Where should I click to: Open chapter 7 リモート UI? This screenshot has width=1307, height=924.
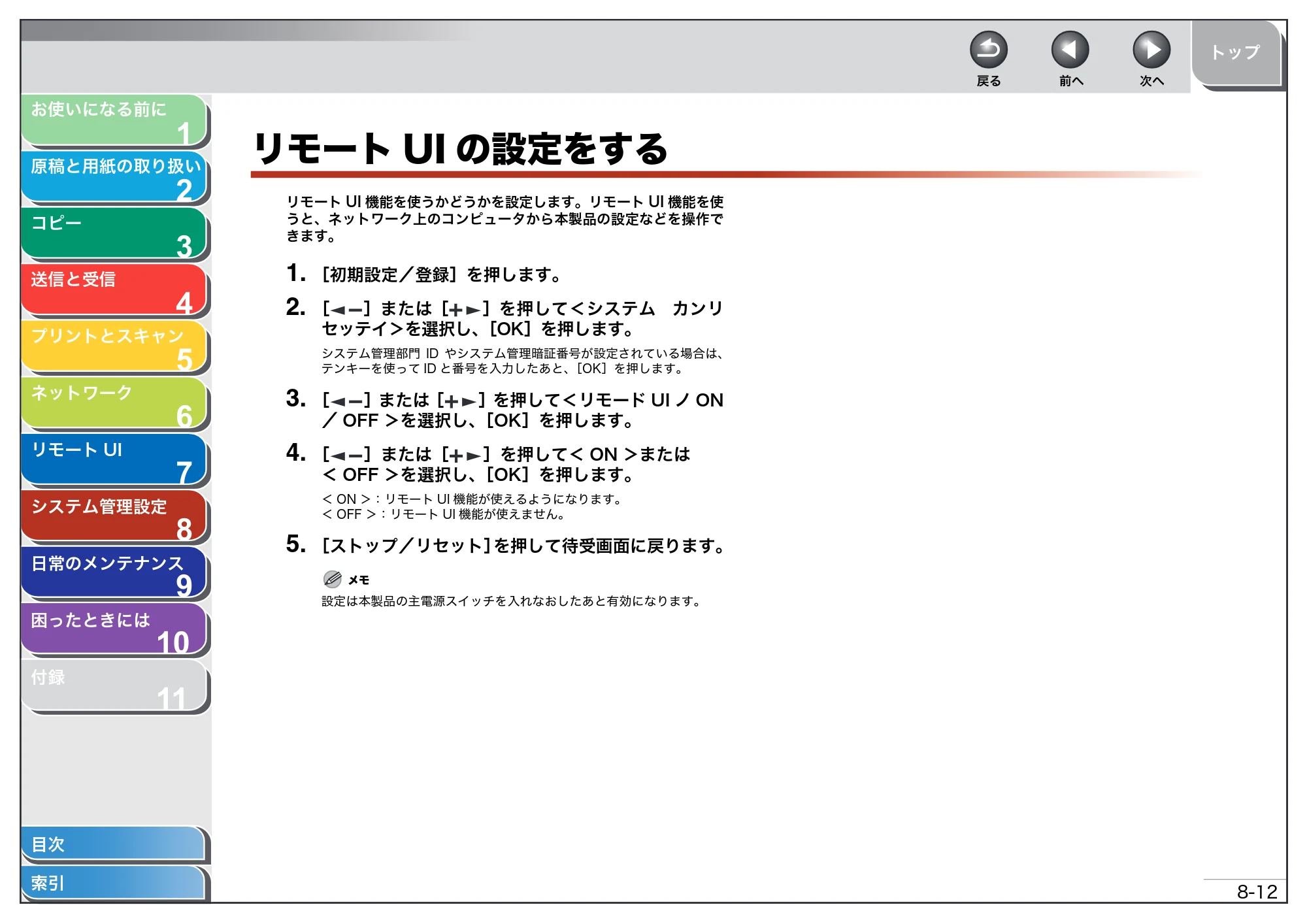tap(114, 461)
